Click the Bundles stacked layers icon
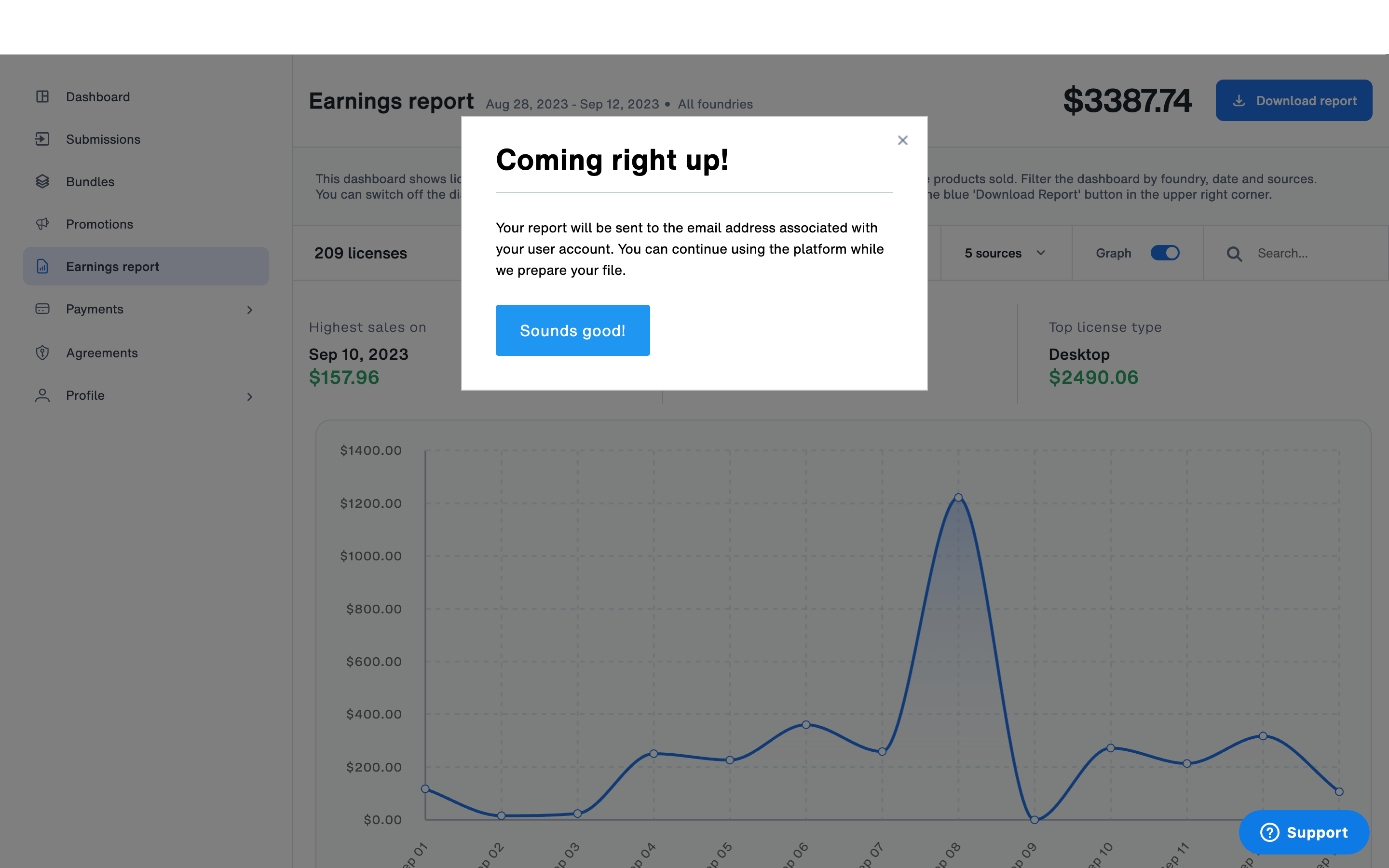This screenshot has width=1389, height=868. pyautogui.click(x=42, y=181)
